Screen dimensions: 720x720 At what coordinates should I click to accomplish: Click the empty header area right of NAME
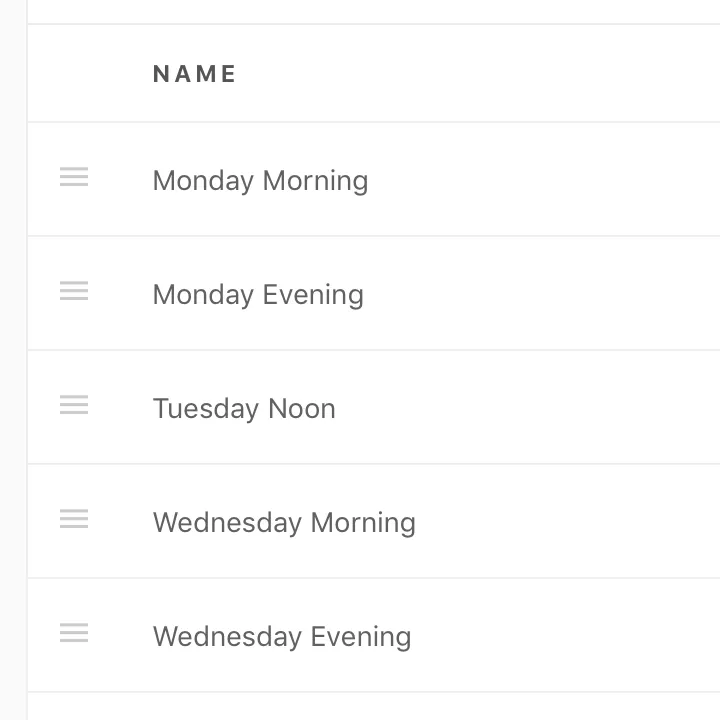[x=480, y=74]
